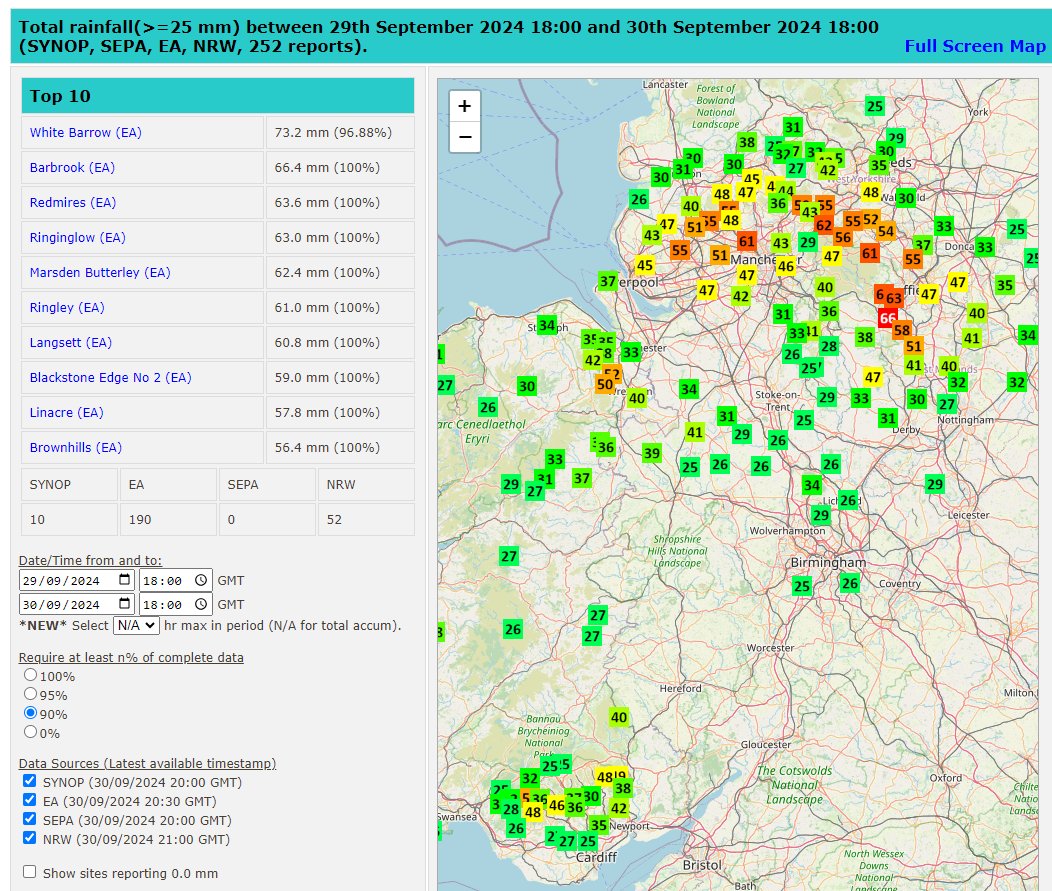Viewport: 1052px width, 891px height.
Task: Click the end date field 30/09/2024
Action: 77,605
